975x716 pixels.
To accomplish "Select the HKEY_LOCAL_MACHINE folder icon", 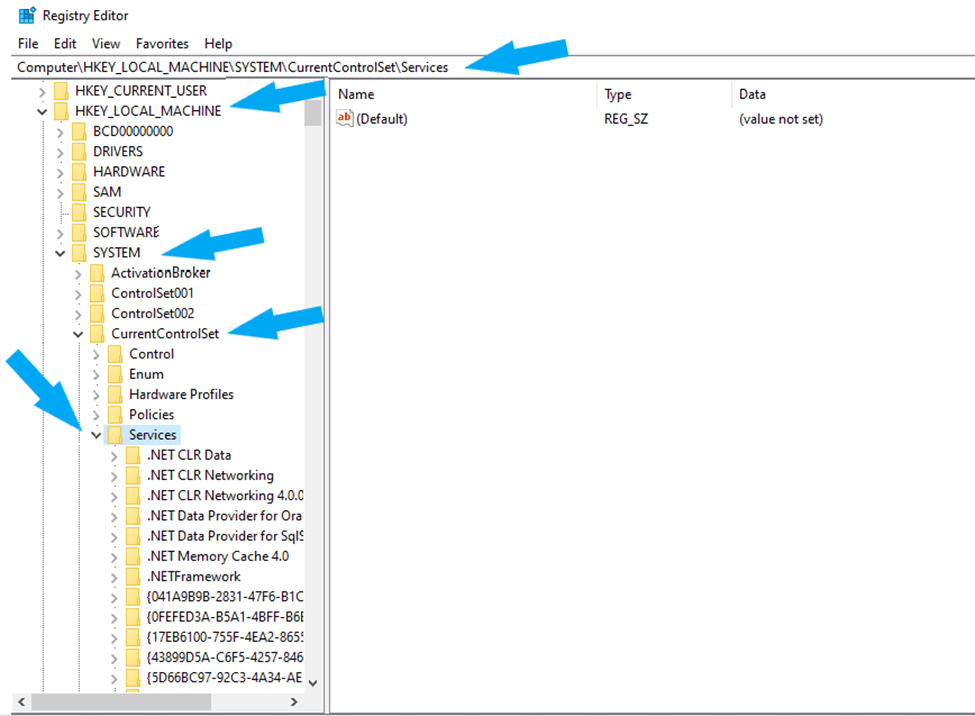I will point(61,111).
